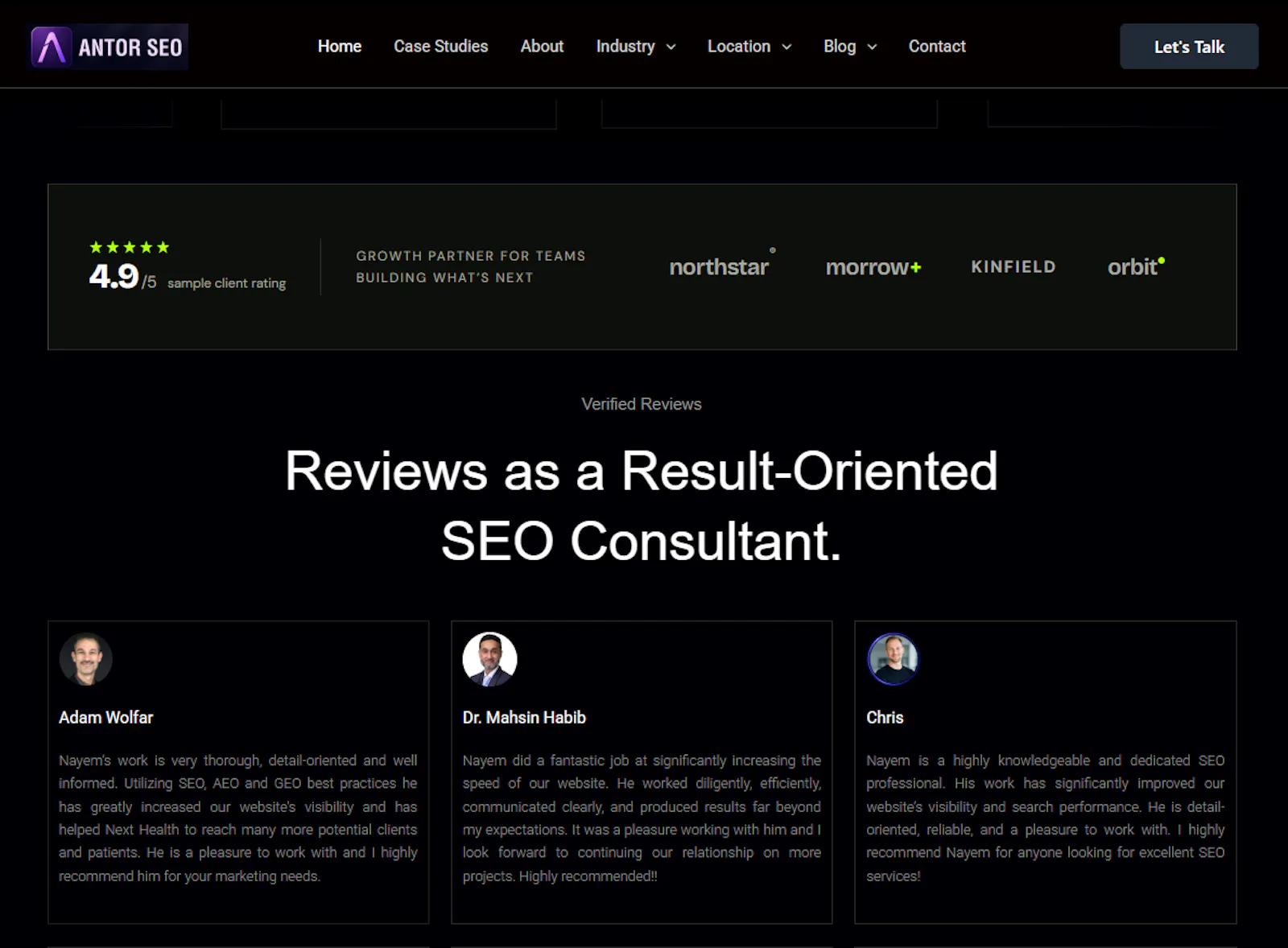This screenshot has width=1288, height=948.
Task: Select the Dr. Mahsin Habib name
Action: [x=524, y=717]
